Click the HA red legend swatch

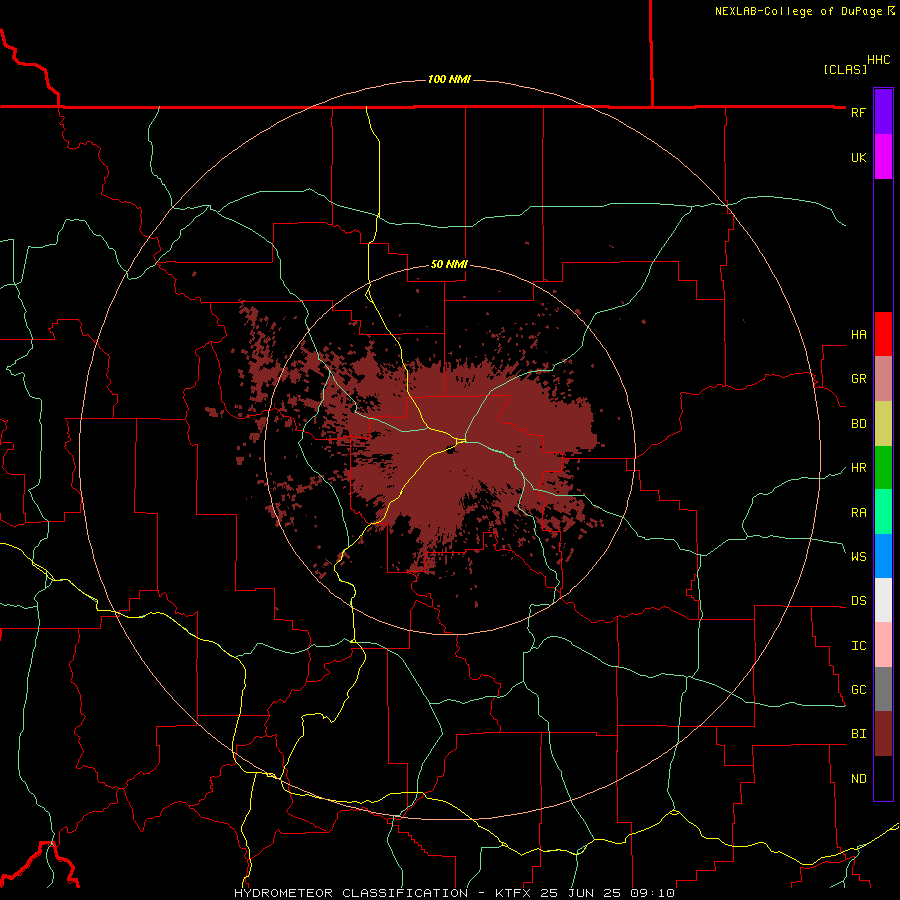pos(883,334)
